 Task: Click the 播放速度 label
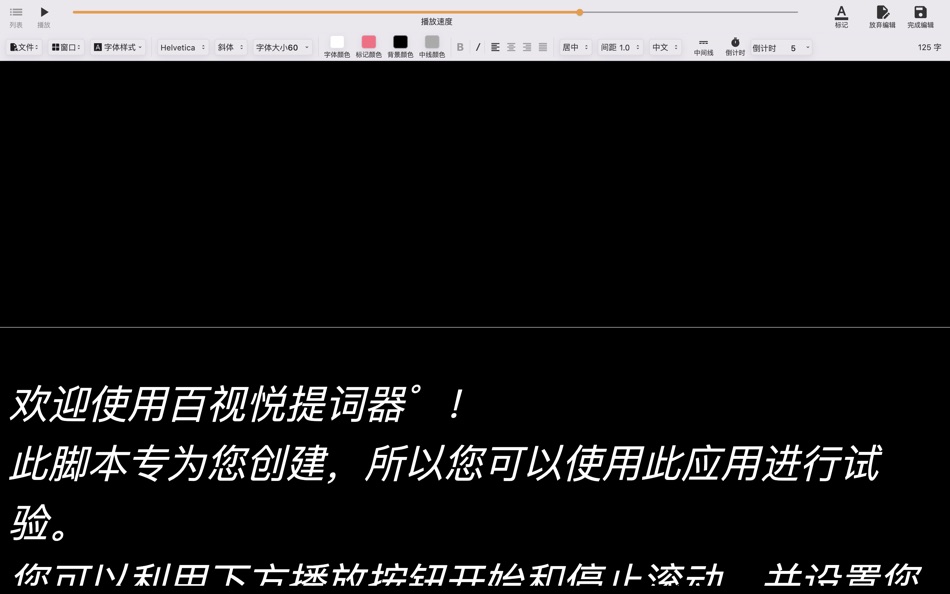click(437, 21)
